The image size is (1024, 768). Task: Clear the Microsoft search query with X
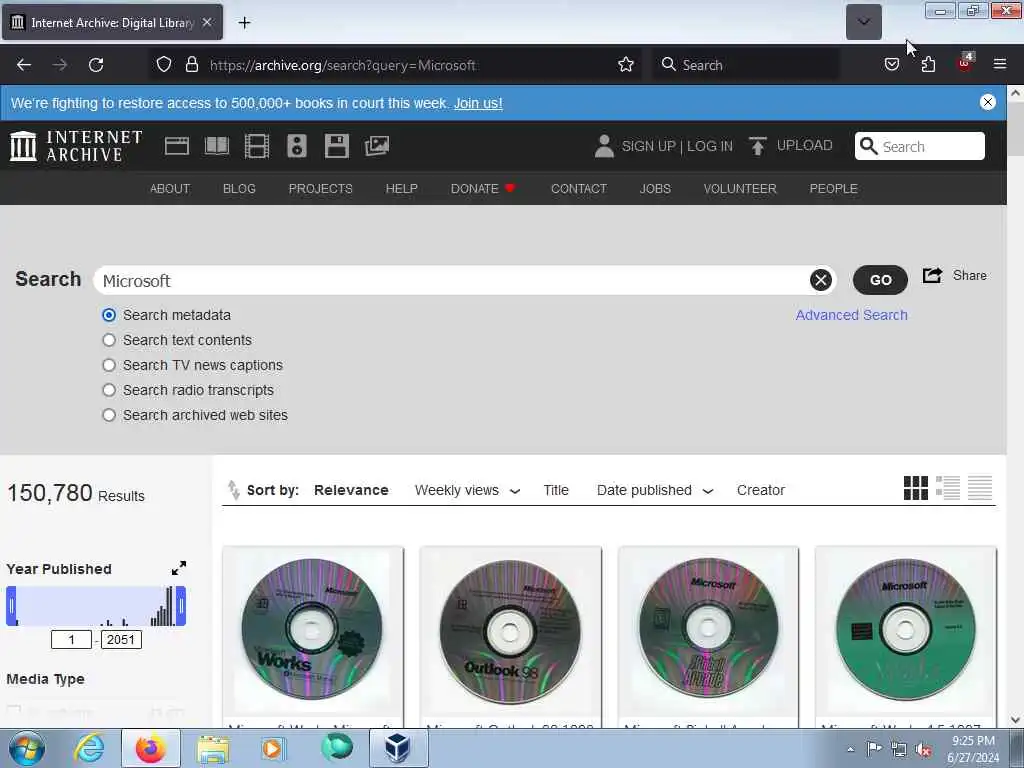(x=821, y=280)
